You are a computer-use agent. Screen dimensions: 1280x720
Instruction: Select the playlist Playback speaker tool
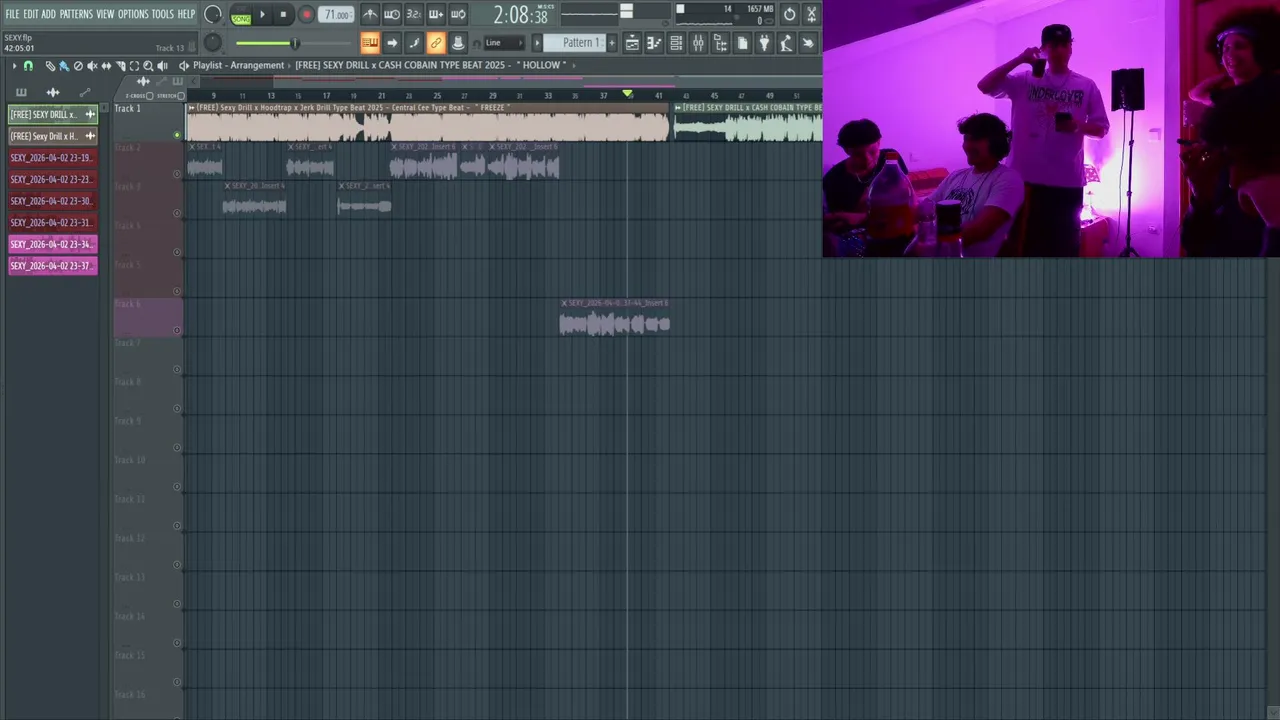click(162, 66)
